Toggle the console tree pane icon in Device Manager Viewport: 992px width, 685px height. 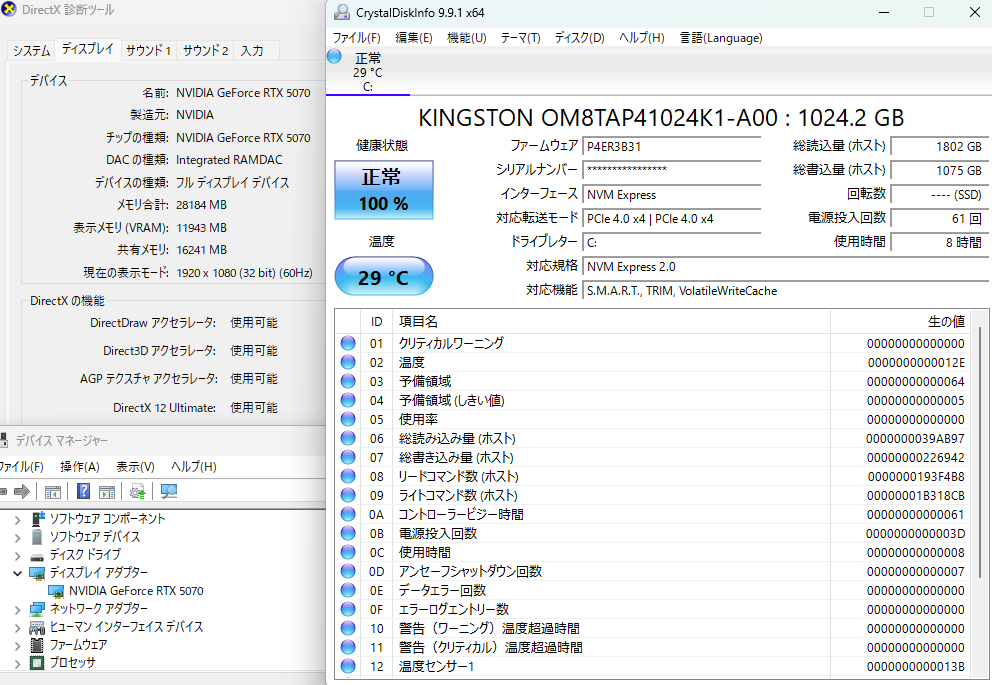coord(53,491)
